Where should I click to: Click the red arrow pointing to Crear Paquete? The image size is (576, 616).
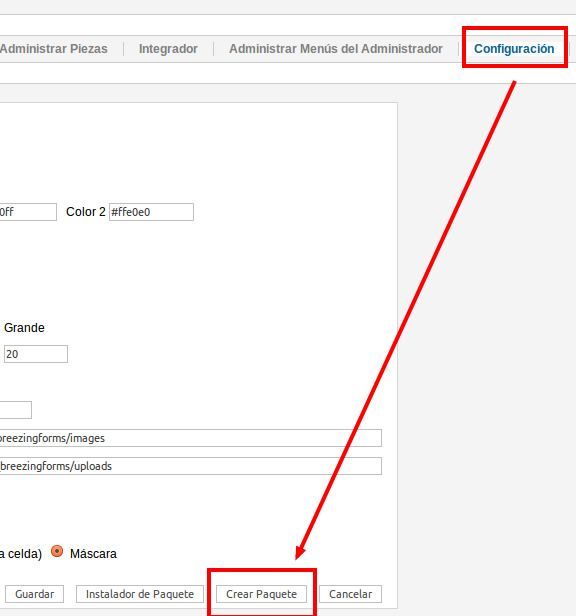(405, 321)
